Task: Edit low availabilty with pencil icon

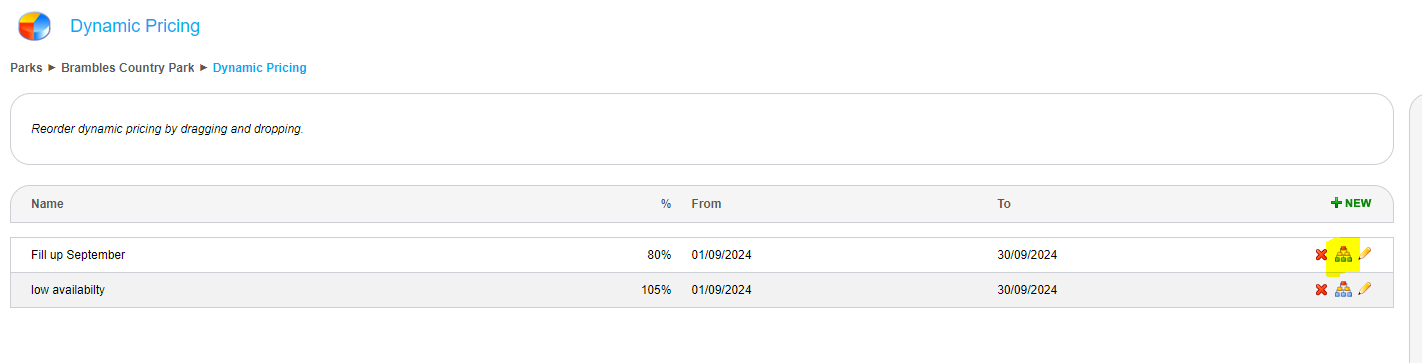Action: [1365, 289]
